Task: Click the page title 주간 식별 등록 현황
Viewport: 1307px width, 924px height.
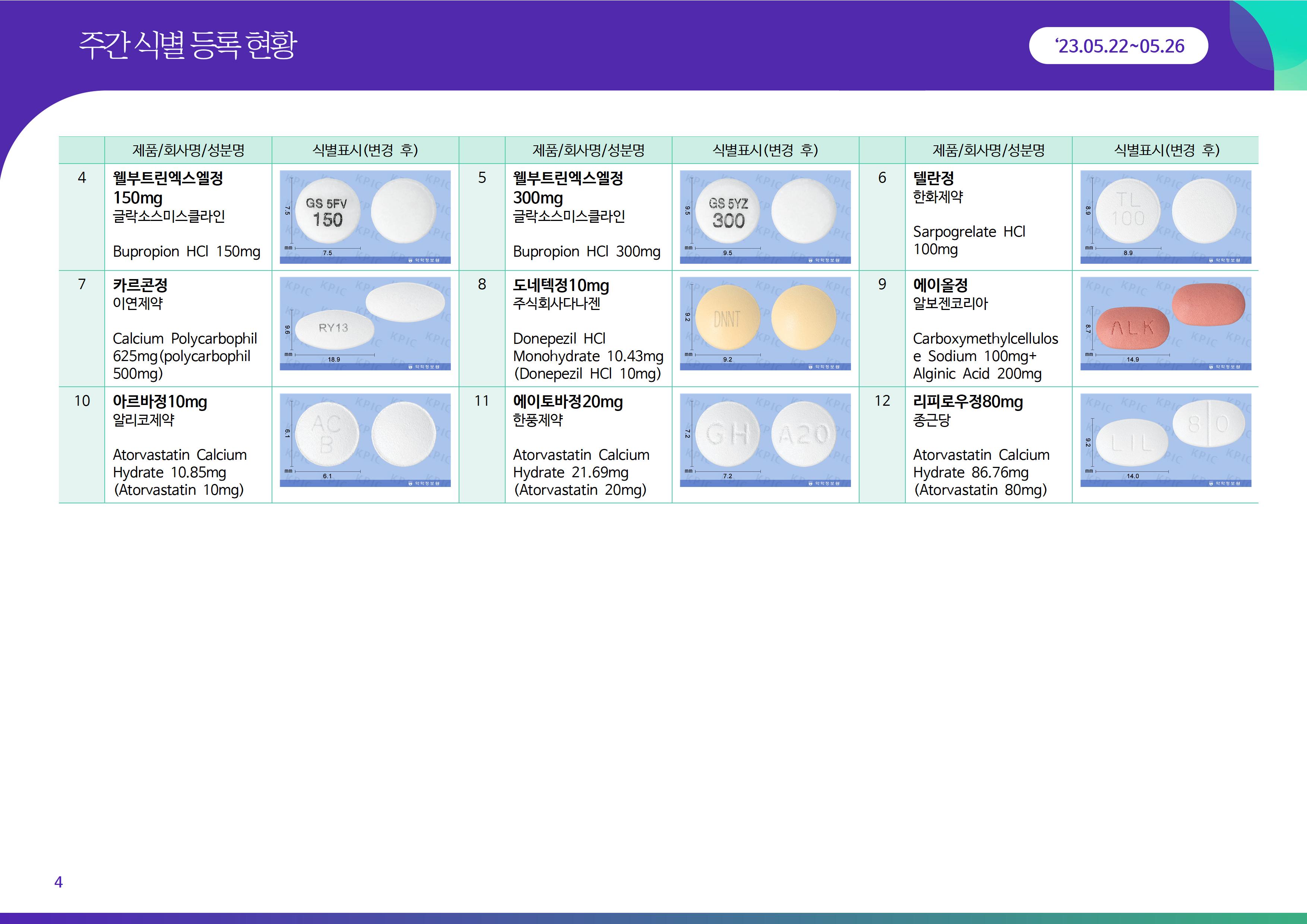Action: tap(188, 45)
